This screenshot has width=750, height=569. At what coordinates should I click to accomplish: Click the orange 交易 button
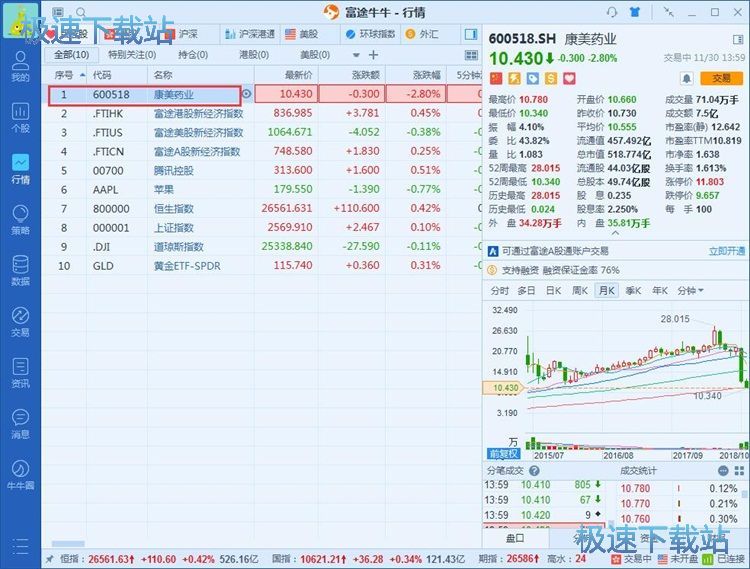coord(721,78)
